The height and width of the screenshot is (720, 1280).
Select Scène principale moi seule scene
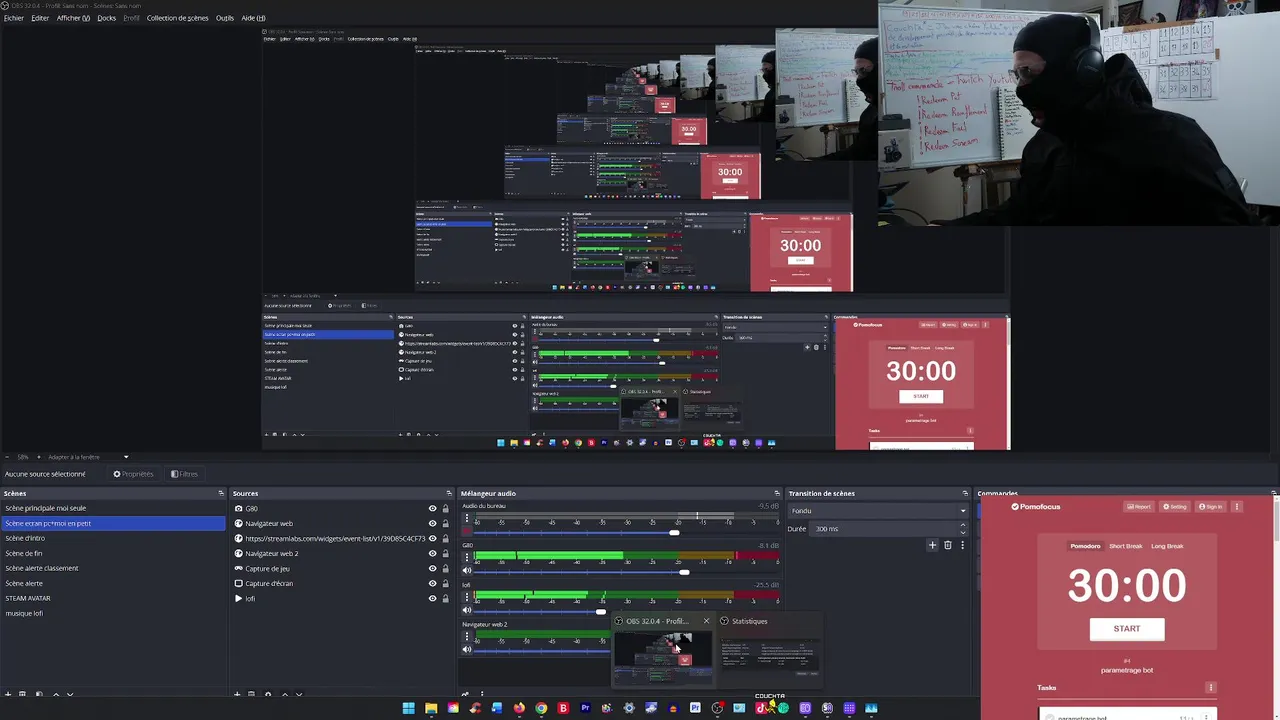[113, 508]
